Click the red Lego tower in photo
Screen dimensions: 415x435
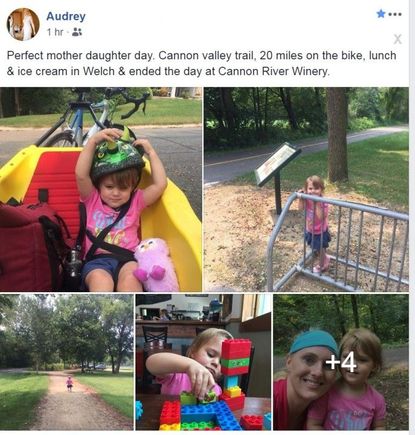click(235, 372)
